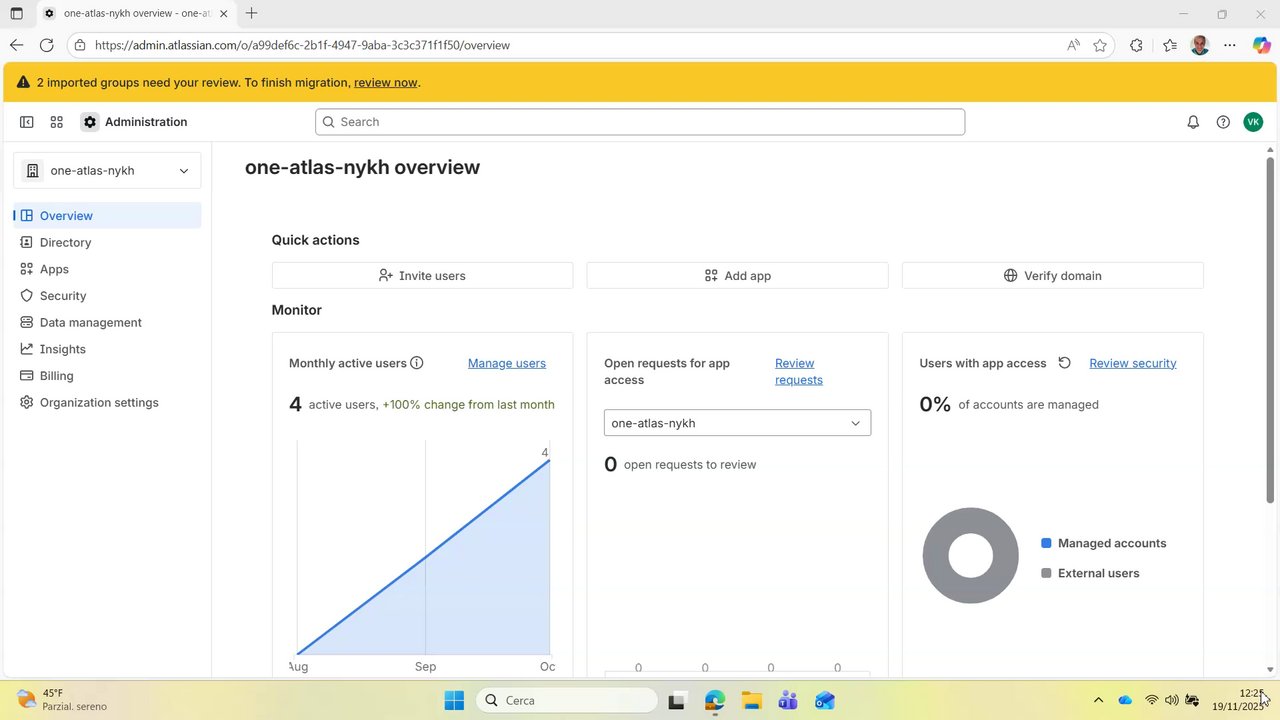Open Apps in the sidebar
This screenshot has width=1280, height=720.
(107, 269)
